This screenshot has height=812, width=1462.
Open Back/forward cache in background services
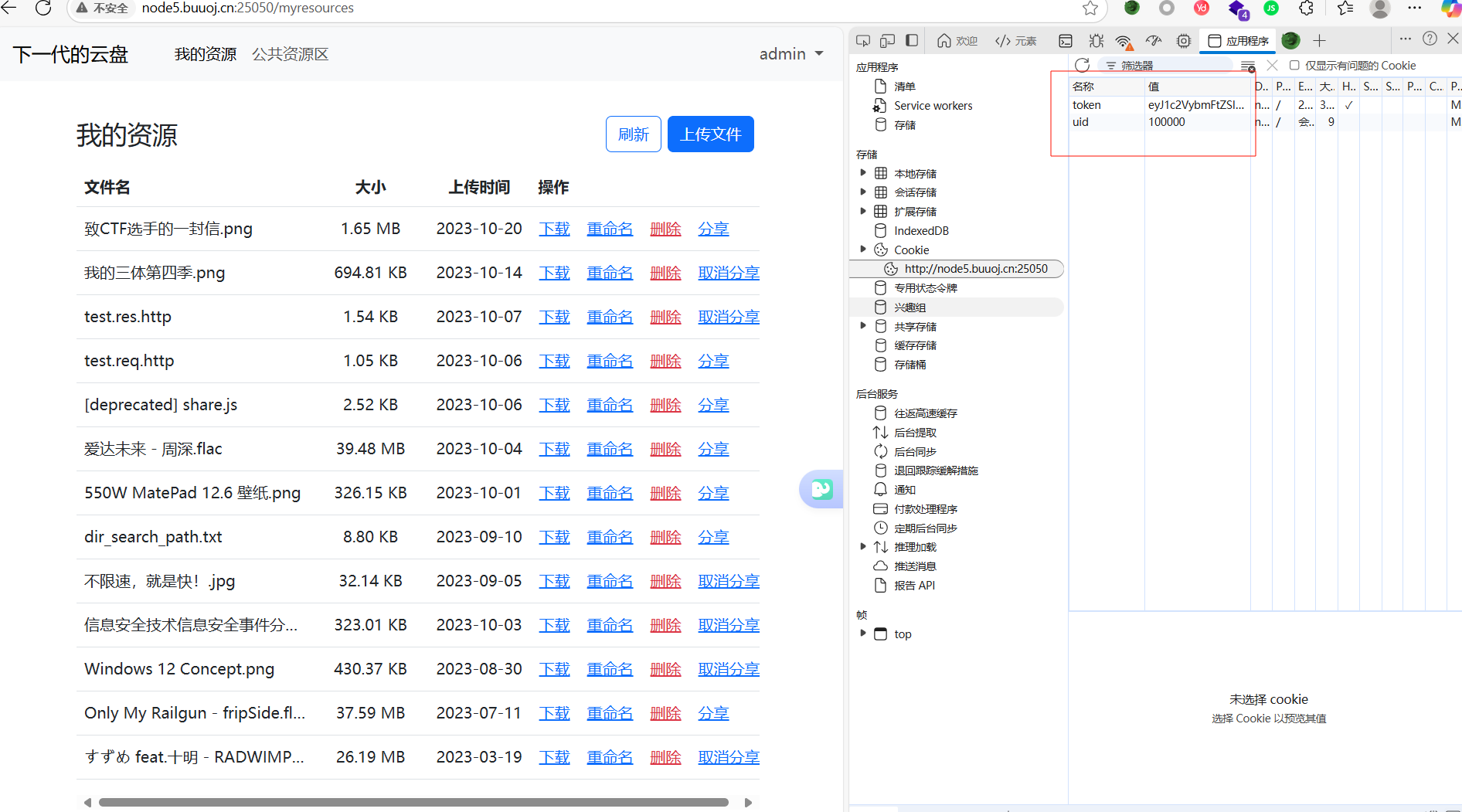coord(926,413)
